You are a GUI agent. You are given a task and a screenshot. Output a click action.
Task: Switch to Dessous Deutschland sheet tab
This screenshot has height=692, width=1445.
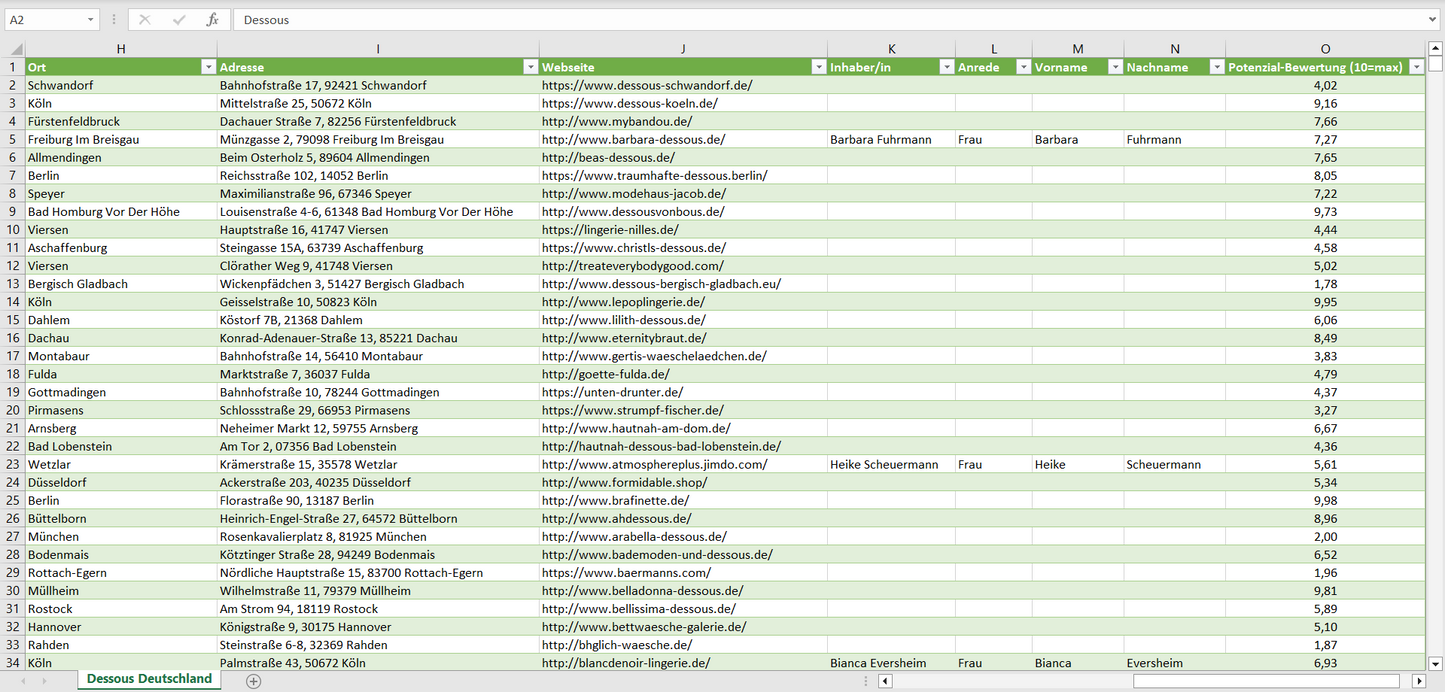click(x=149, y=679)
